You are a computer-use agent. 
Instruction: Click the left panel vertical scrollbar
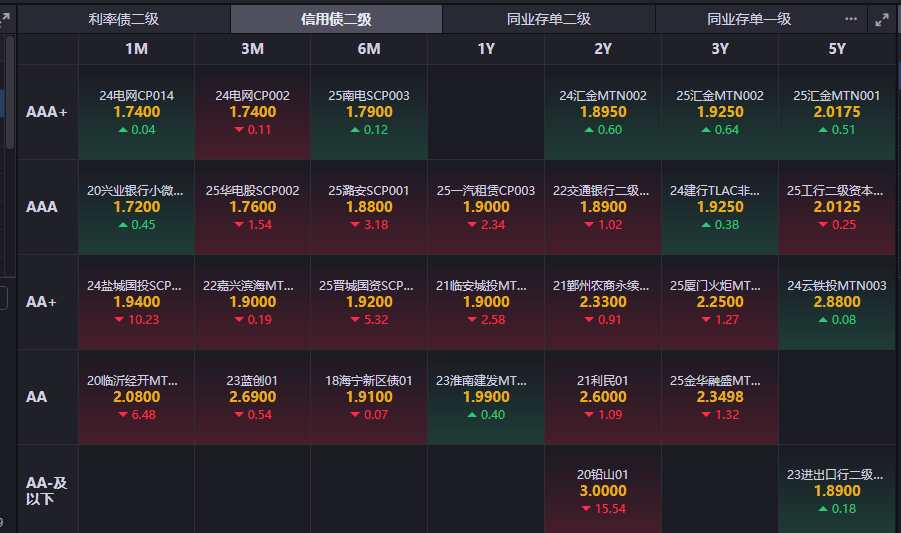10,92
